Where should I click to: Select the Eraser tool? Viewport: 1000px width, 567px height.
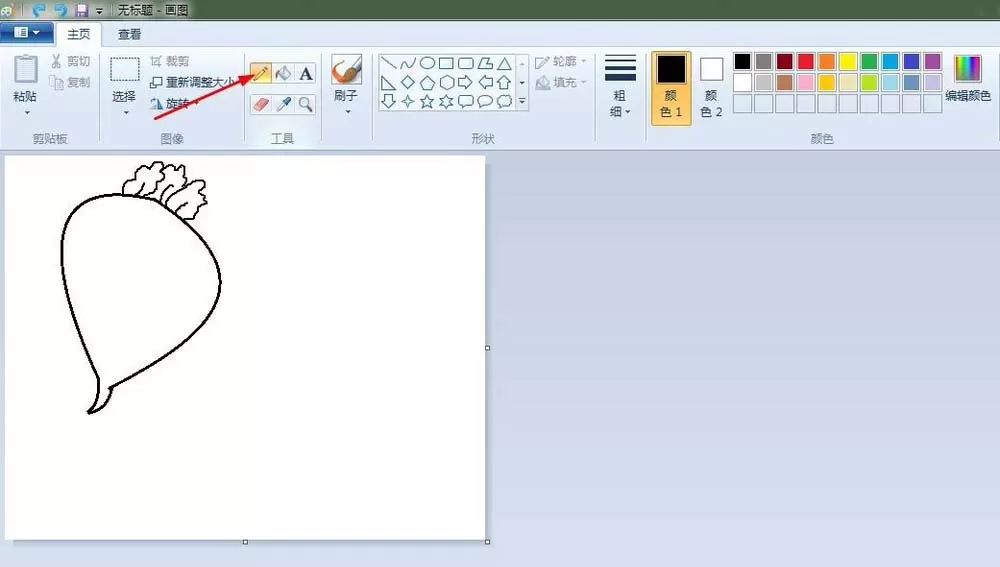[x=261, y=104]
